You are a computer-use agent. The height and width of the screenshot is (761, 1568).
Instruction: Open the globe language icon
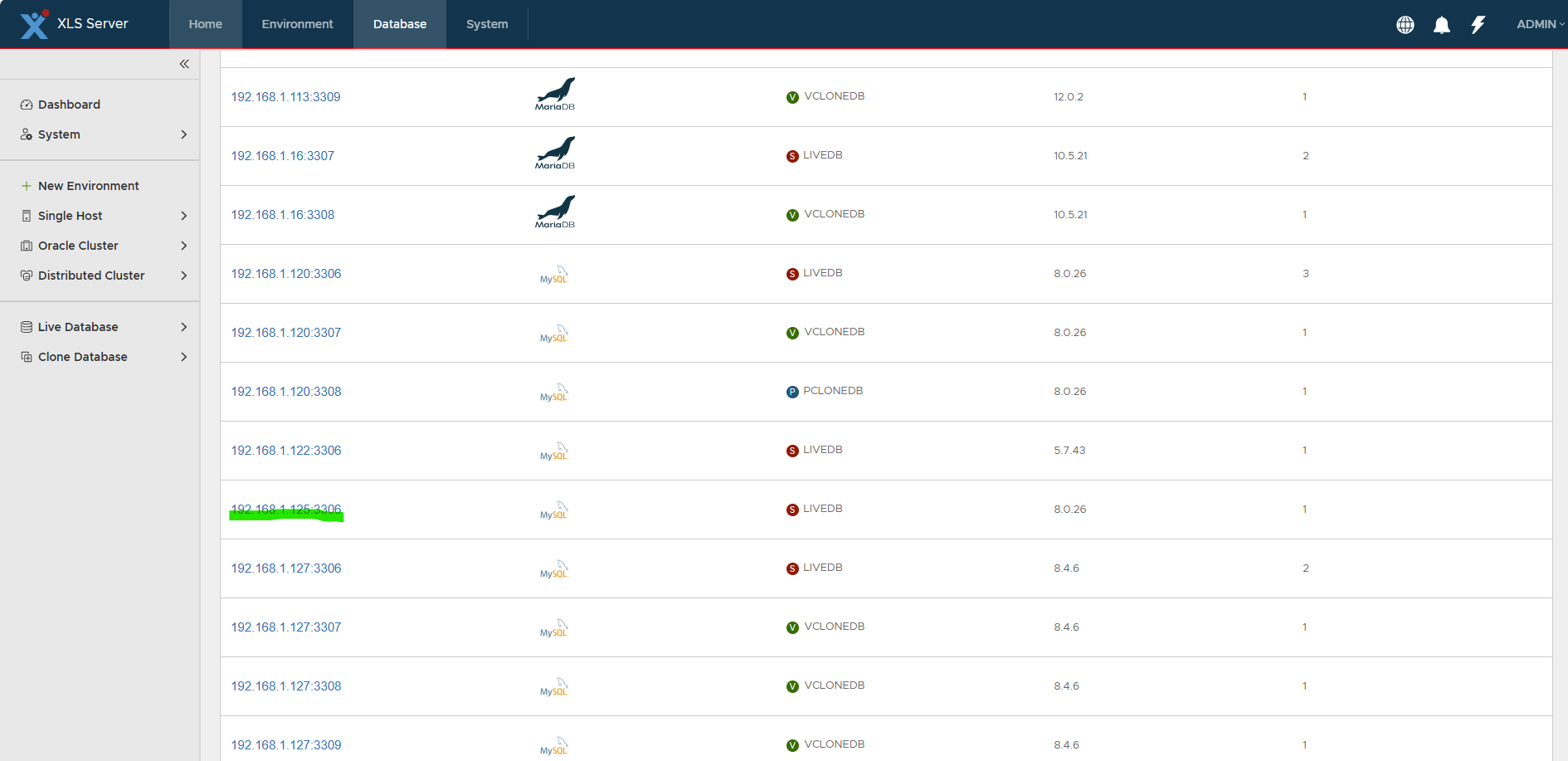1405,24
